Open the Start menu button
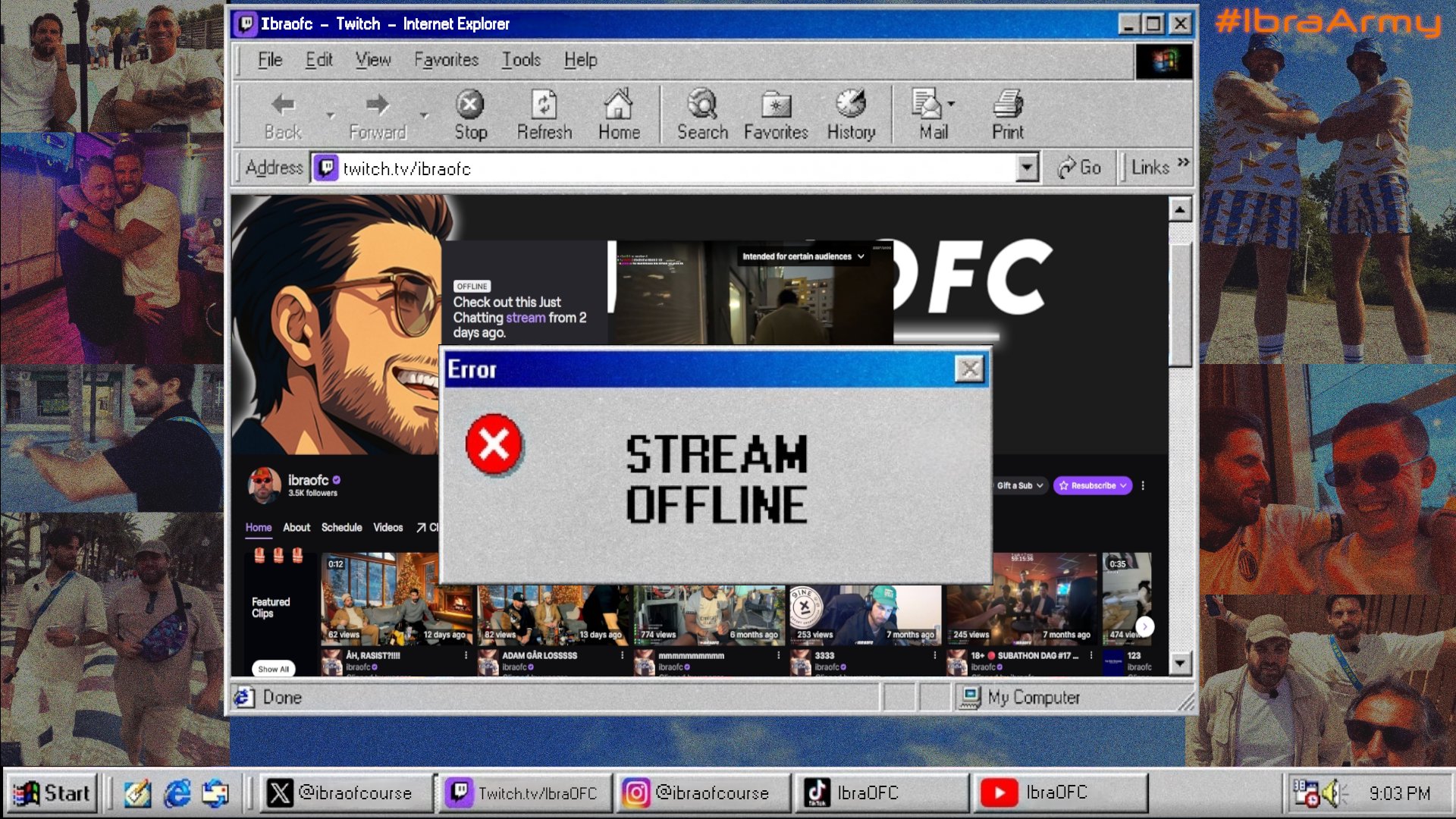The height and width of the screenshot is (819, 1456). coord(52,793)
